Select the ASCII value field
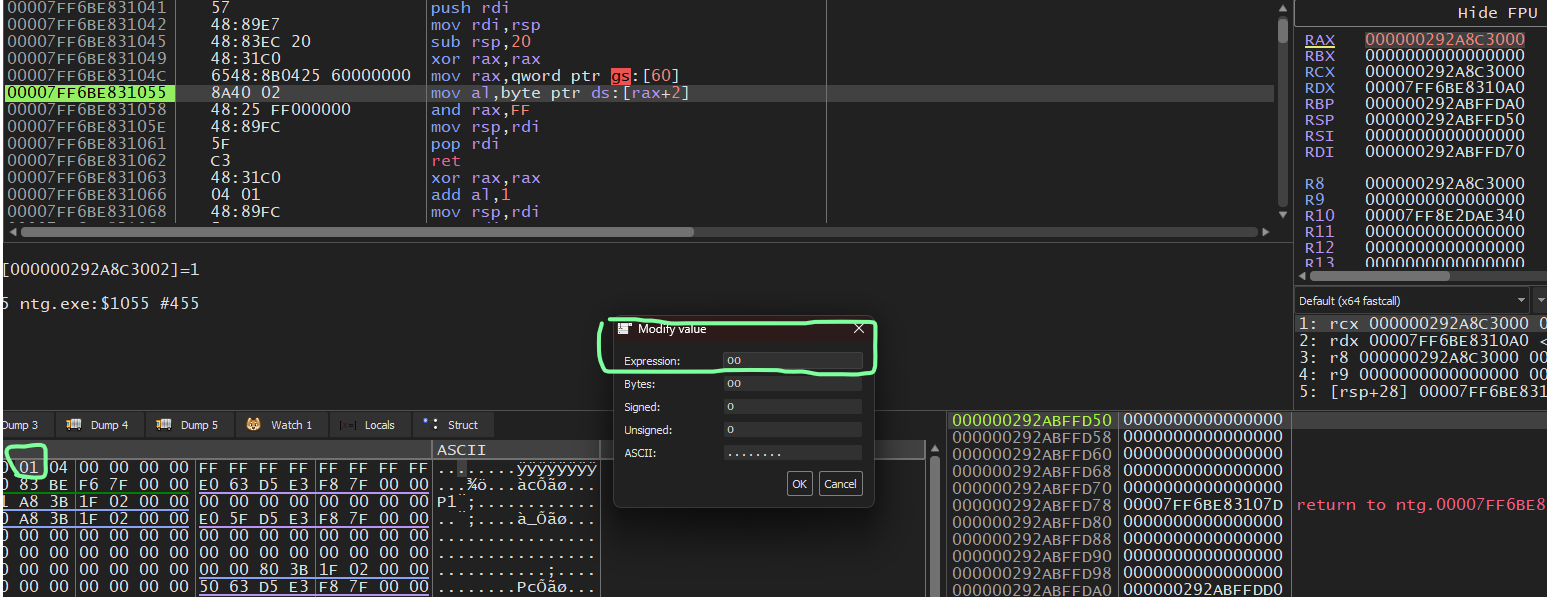This screenshot has width=1547, height=597. click(x=793, y=453)
